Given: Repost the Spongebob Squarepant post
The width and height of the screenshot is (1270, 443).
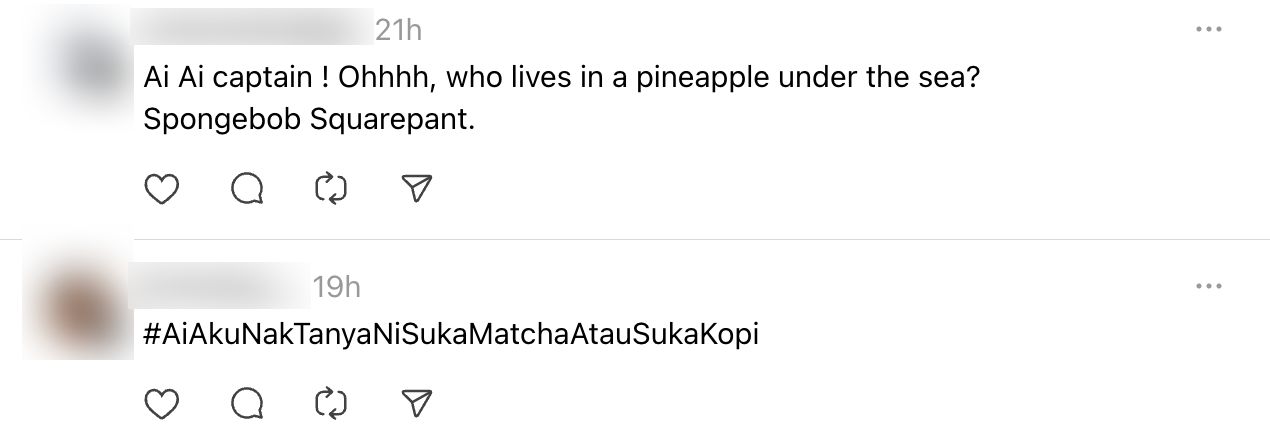Looking at the screenshot, I should (x=330, y=188).
